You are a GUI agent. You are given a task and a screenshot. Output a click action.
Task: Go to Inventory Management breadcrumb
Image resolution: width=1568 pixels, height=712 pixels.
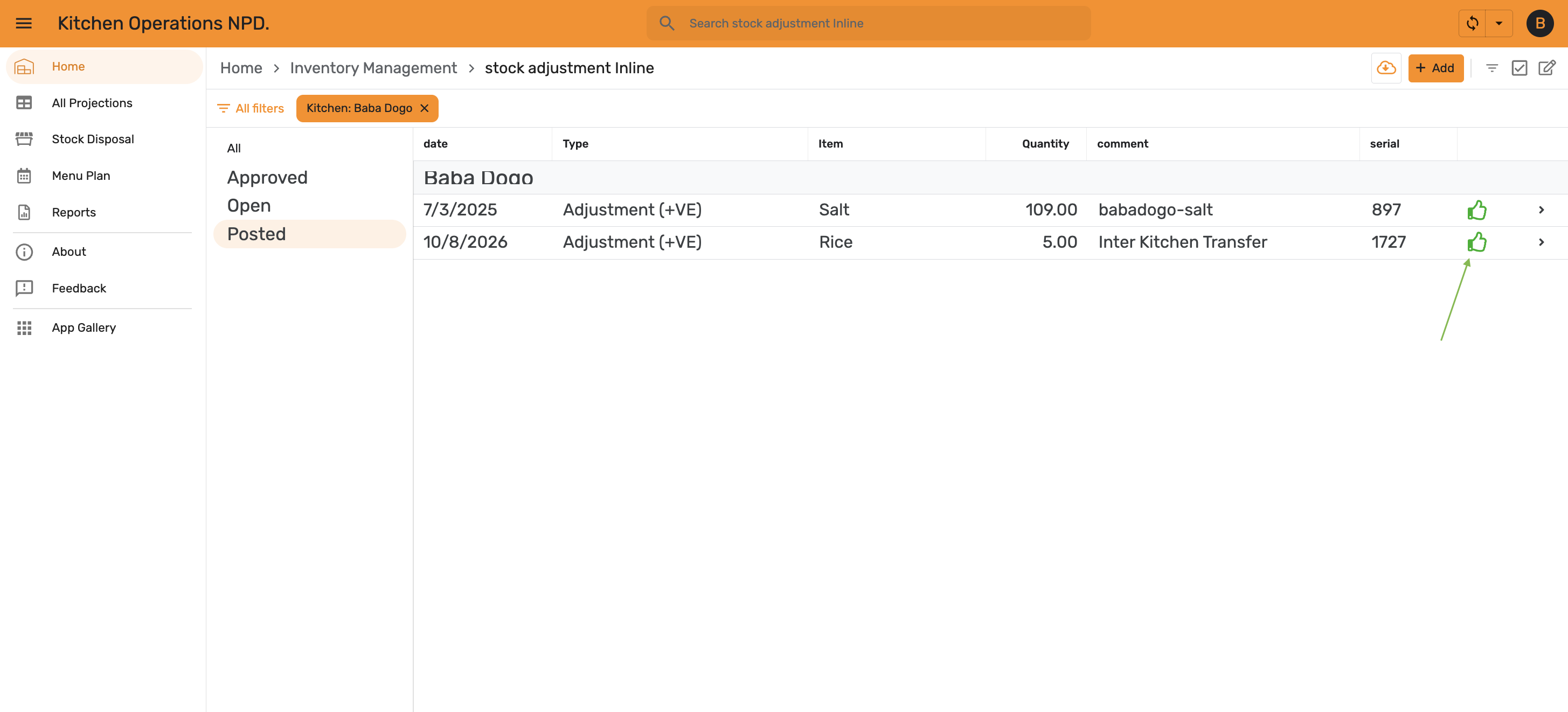point(373,67)
